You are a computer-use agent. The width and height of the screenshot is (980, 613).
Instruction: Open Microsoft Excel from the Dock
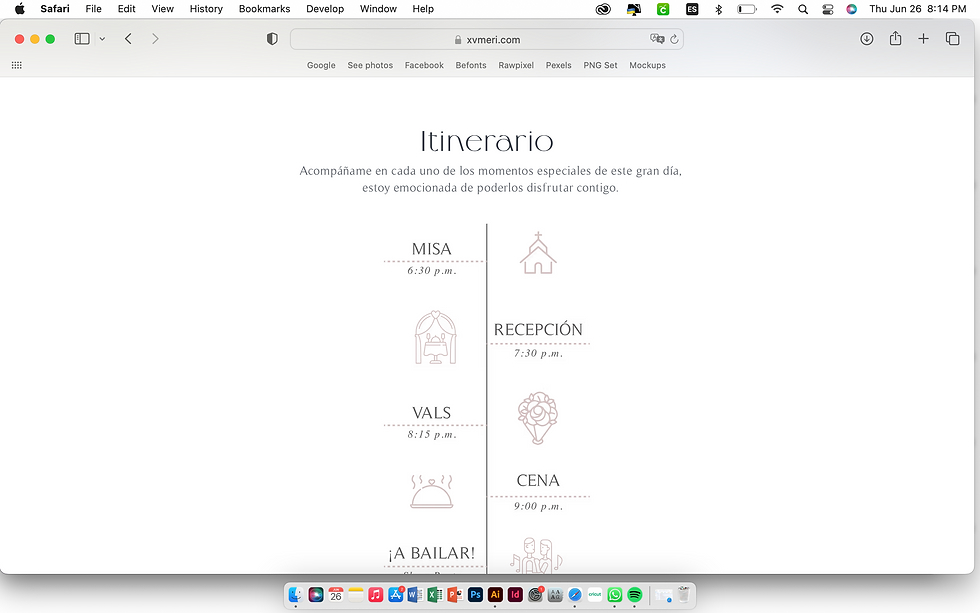point(435,595)
